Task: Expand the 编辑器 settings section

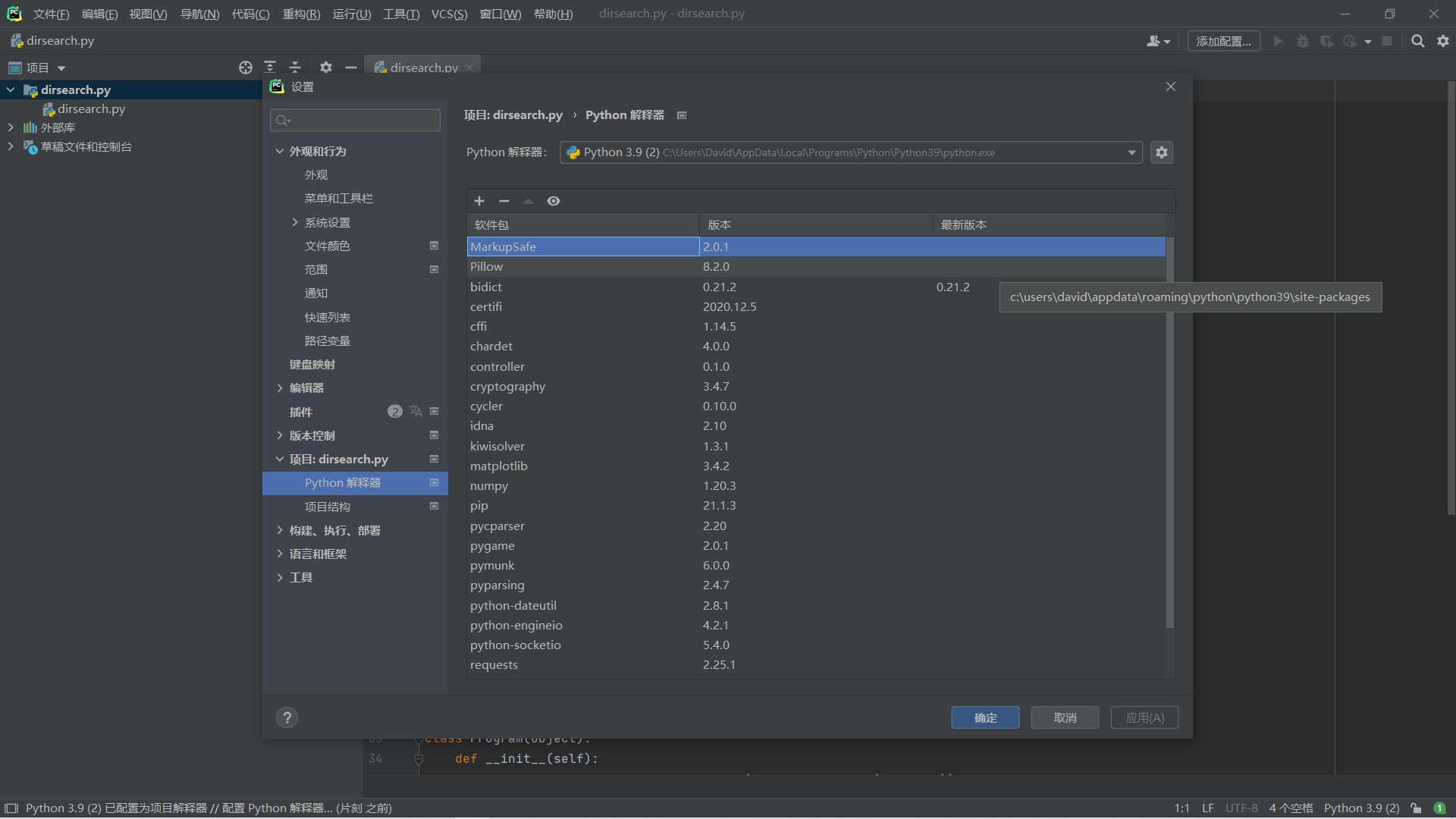Action: point(280,388)
